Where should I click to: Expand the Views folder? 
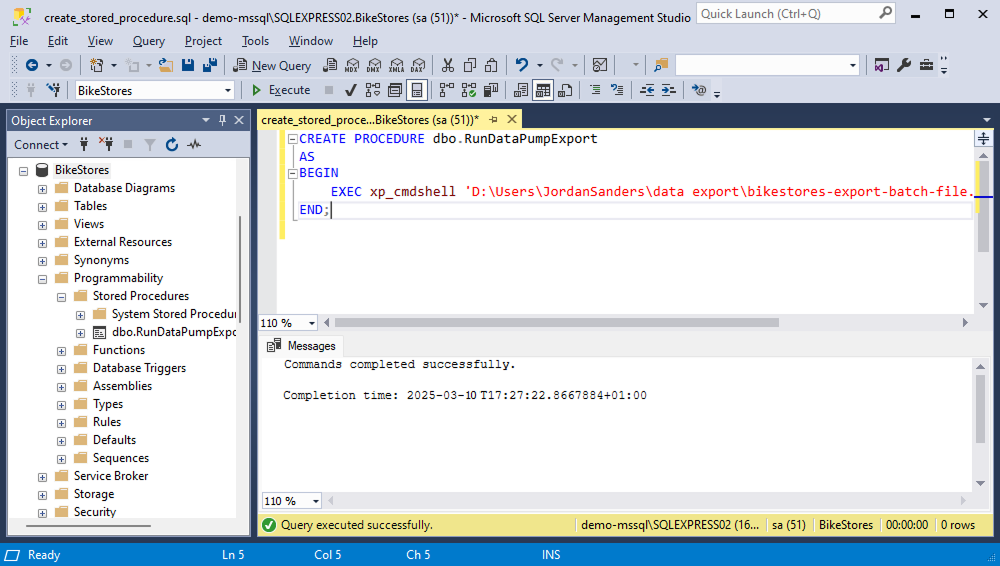click(x=42, y=225)
